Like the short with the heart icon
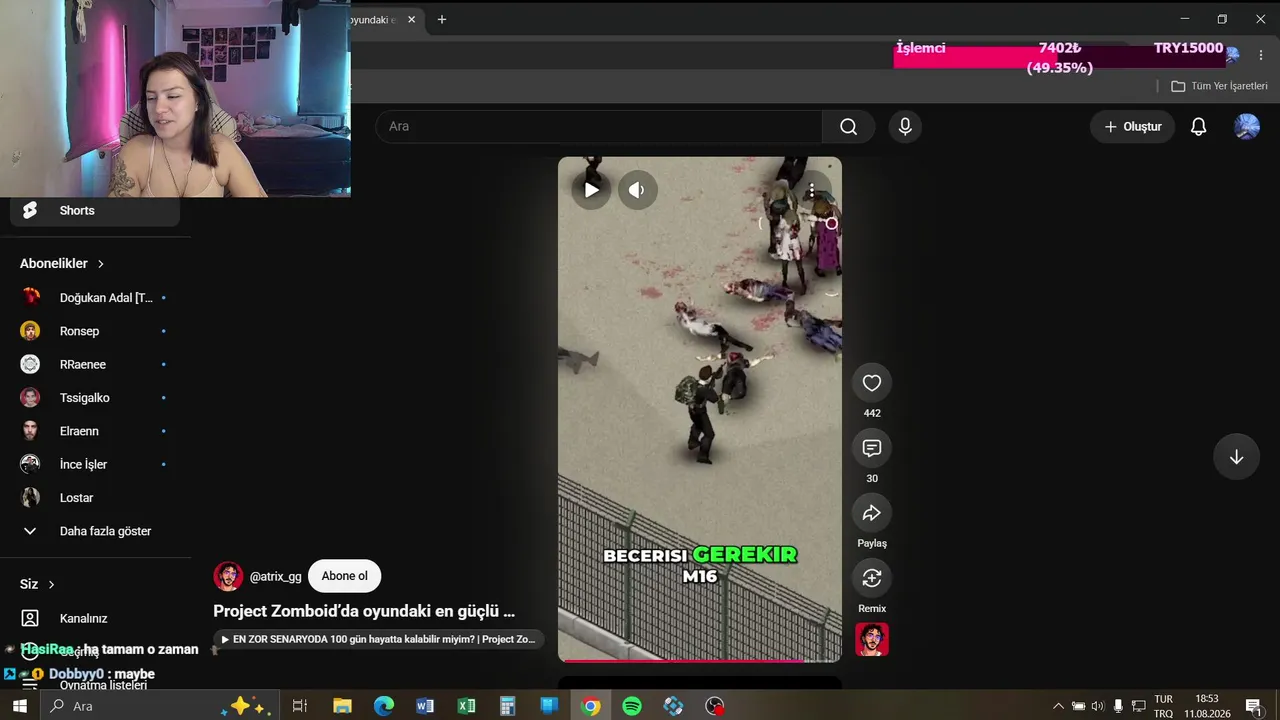The width and height of the screenshot is (1280, 720). [872, 383]
